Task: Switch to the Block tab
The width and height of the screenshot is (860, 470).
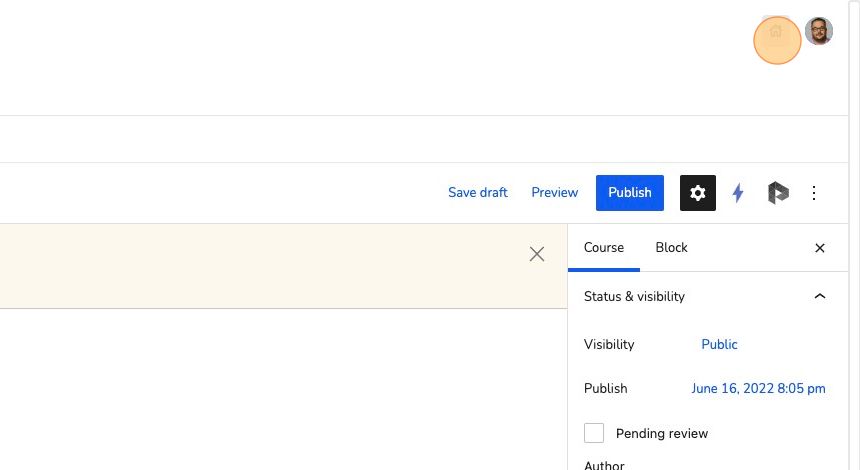Action: coord(671,247)
